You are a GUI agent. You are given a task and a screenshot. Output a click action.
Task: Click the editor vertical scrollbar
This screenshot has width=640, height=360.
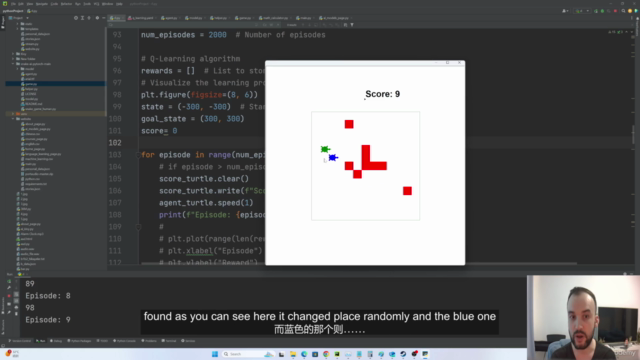coord(634,135)
